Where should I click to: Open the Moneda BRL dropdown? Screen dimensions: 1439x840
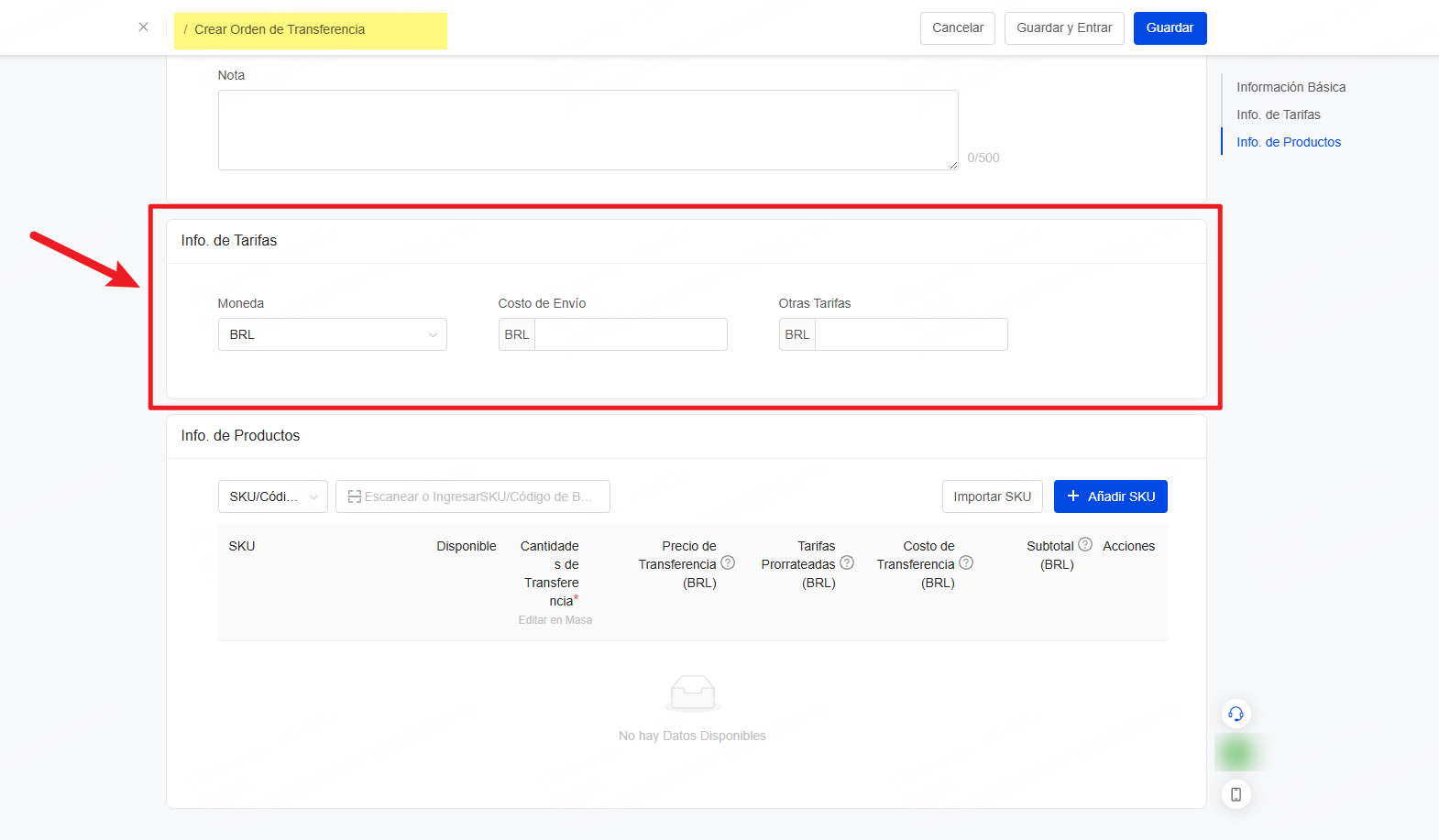[332, 334]
